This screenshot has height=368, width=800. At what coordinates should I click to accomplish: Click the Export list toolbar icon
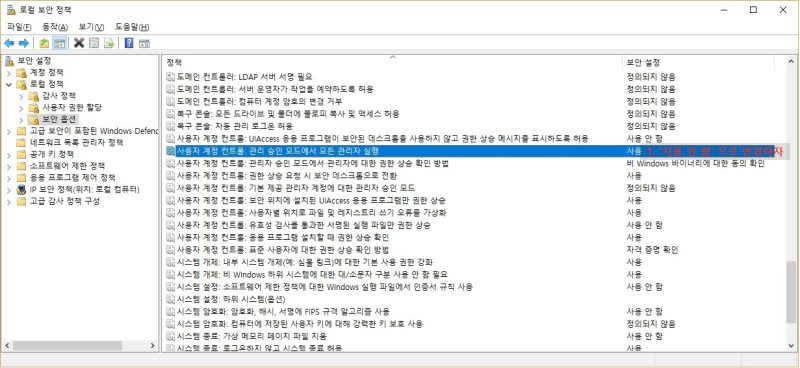click(x=109, y=43)
